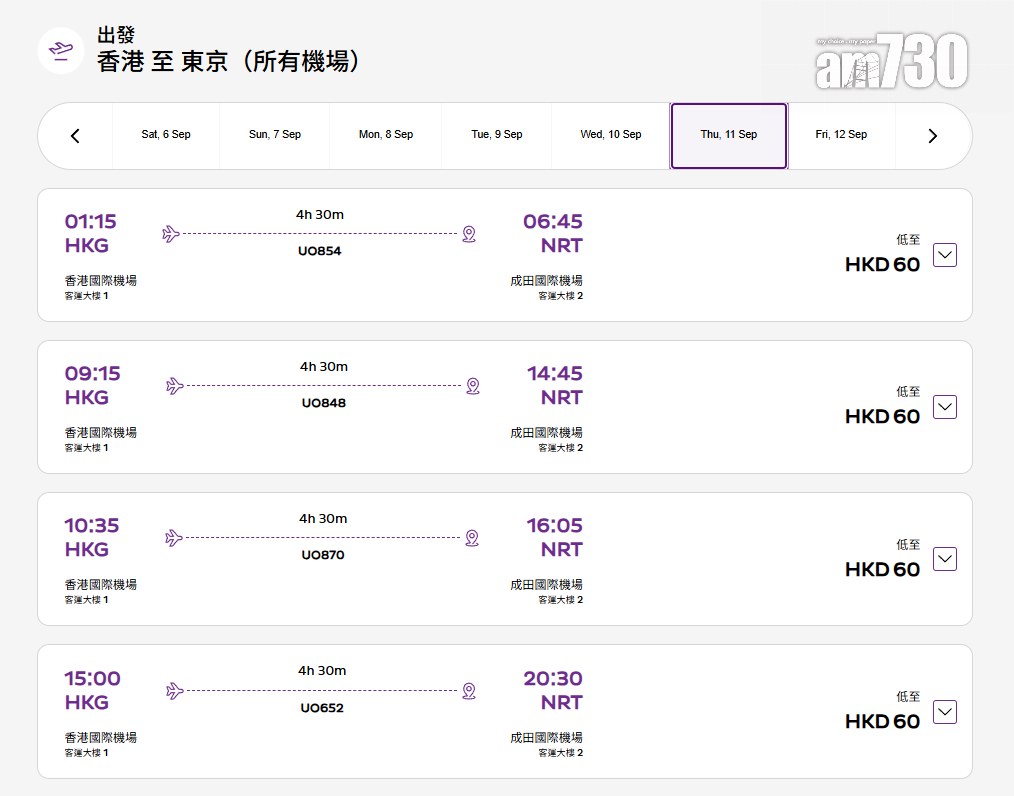The image size is (1014, 796).
Task: Click the airplane icon on flight UO854
Action: 171,234
